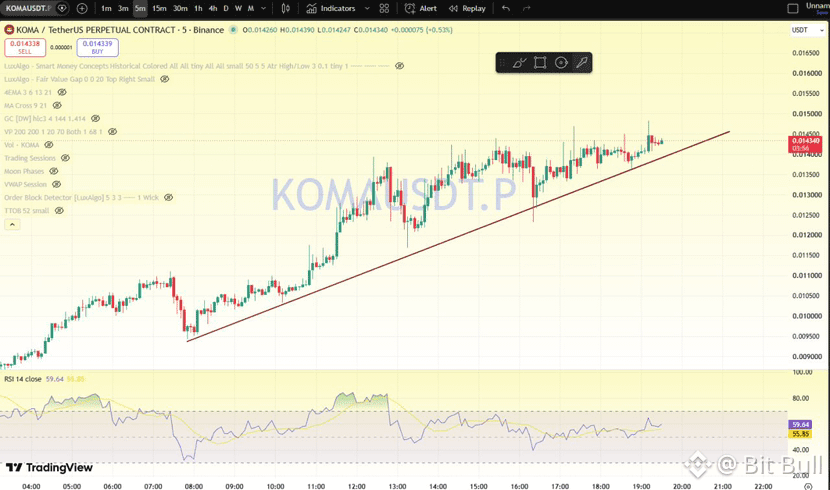The width and height of the screenshot is (830, 490).
Task: Open the Indicators dialog
Action: (x=330, y=8)
